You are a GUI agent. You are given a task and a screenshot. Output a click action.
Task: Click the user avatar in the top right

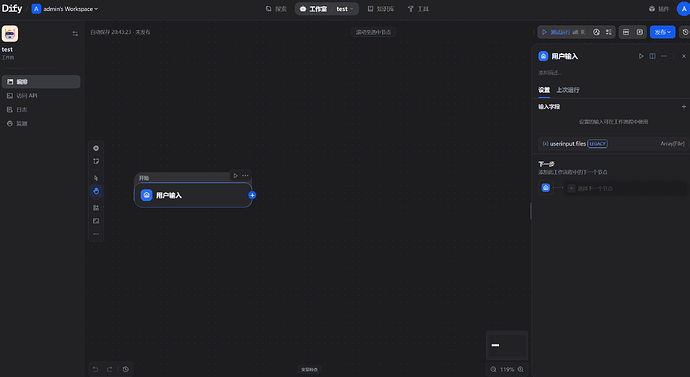click(683, 9)
